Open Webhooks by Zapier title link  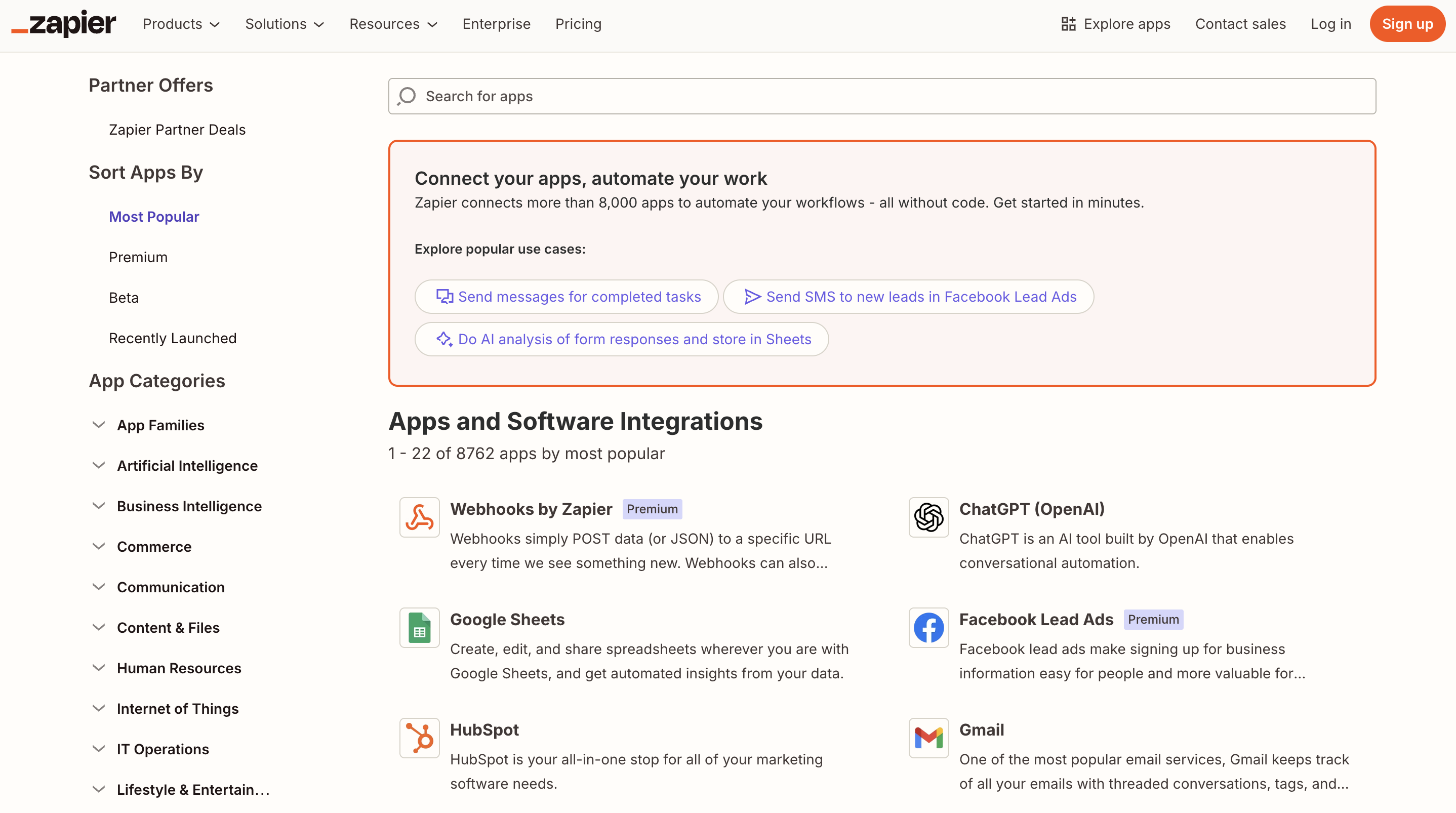click(x=531, y=509)
